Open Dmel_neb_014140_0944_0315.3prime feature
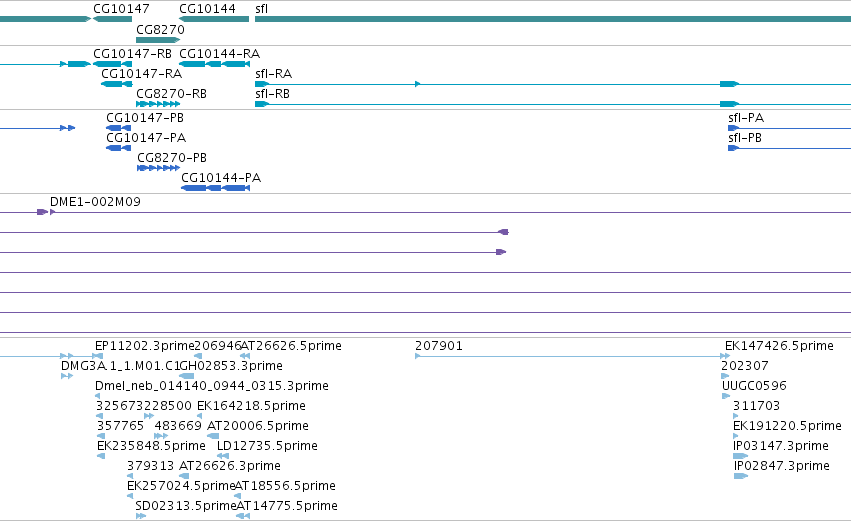 click(x=98, y=396)
